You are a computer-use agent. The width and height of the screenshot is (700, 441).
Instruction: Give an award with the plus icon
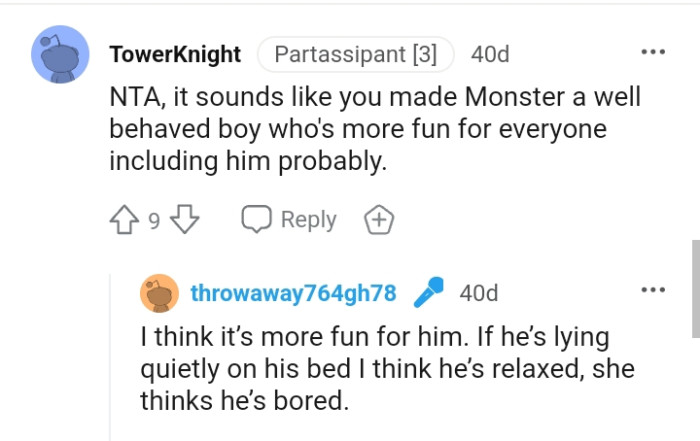(379, 220)
